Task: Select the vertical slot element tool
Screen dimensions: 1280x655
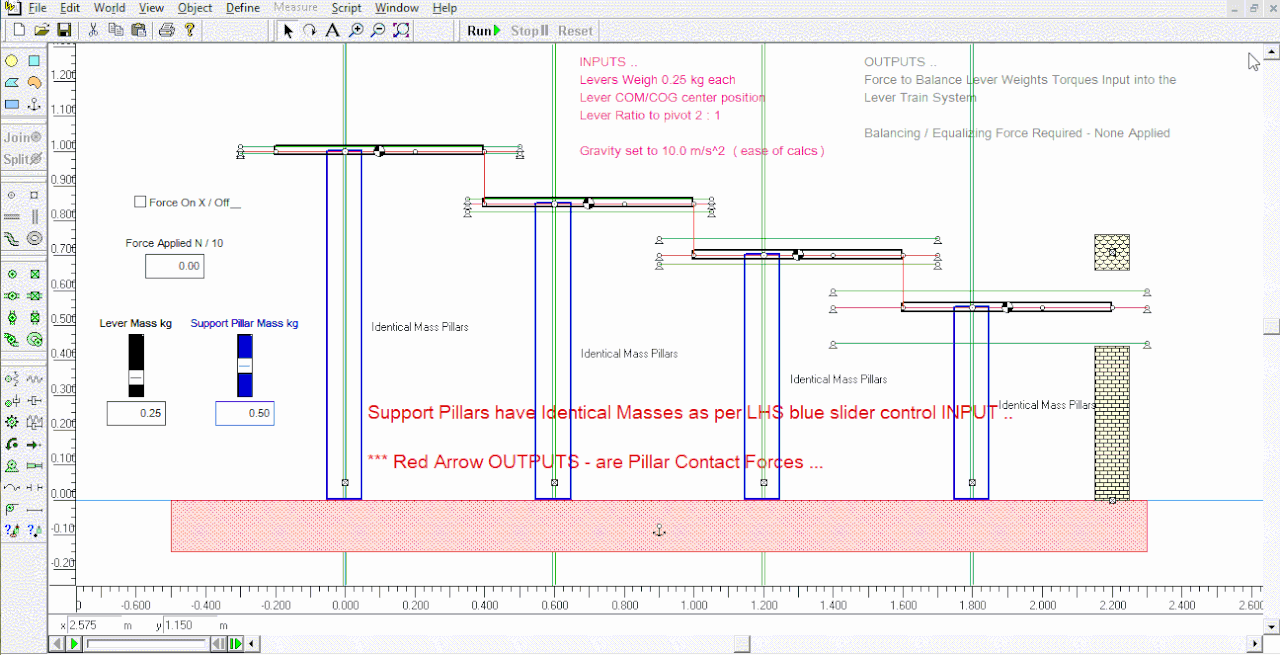Action: [x=35, y=216]
